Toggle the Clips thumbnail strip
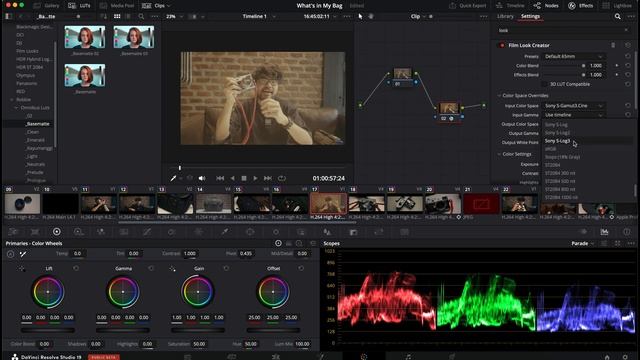640x360 pixels. click(153, 6)
